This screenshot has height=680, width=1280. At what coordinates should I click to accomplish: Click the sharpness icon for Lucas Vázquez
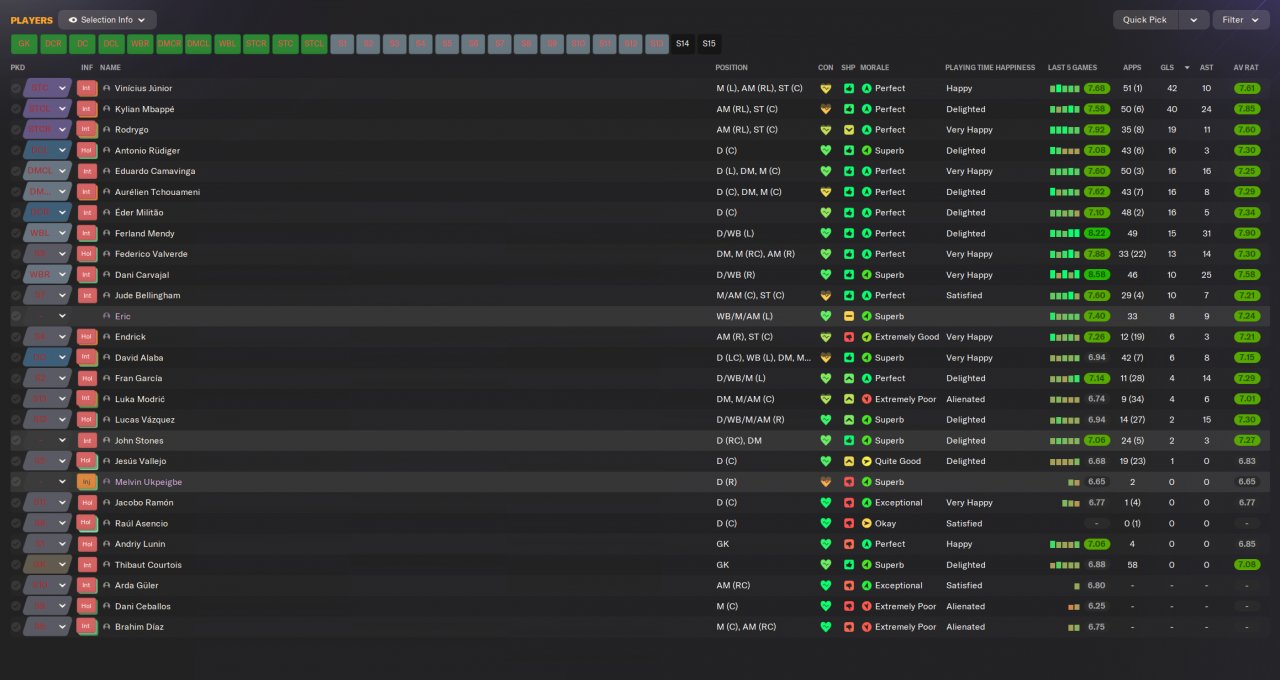click(848, 420)
